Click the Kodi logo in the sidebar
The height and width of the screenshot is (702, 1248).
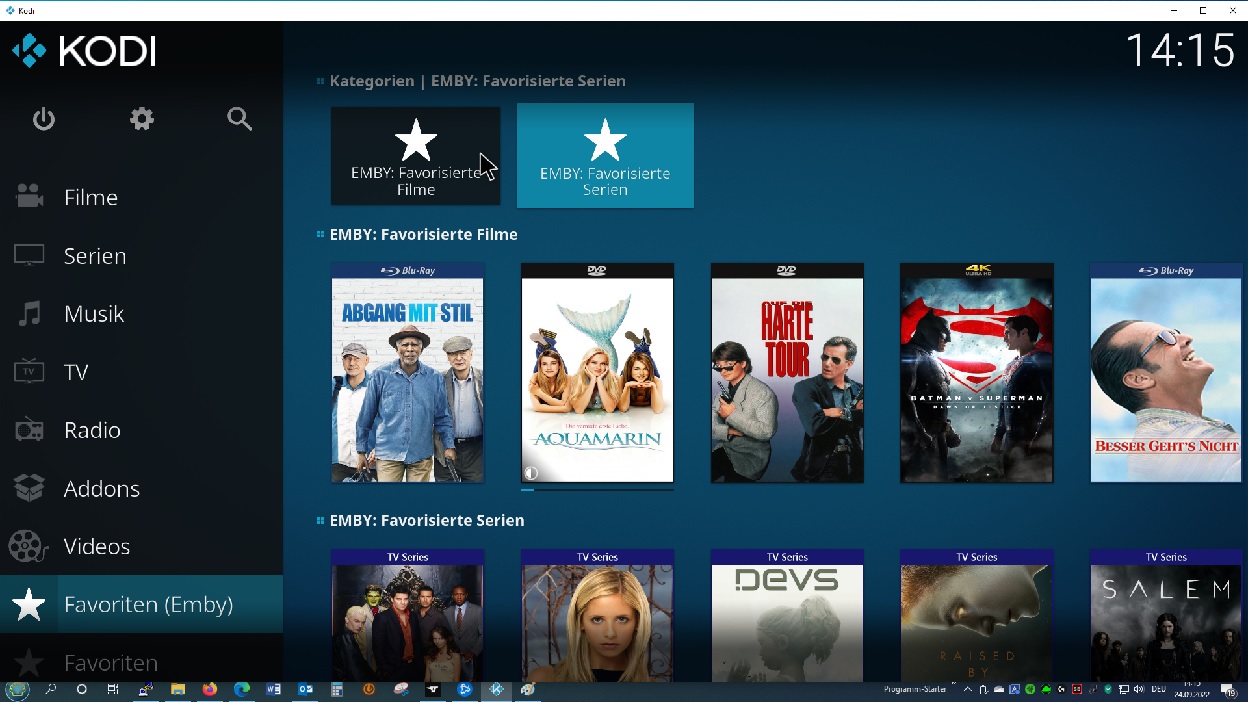pos(84,51)
